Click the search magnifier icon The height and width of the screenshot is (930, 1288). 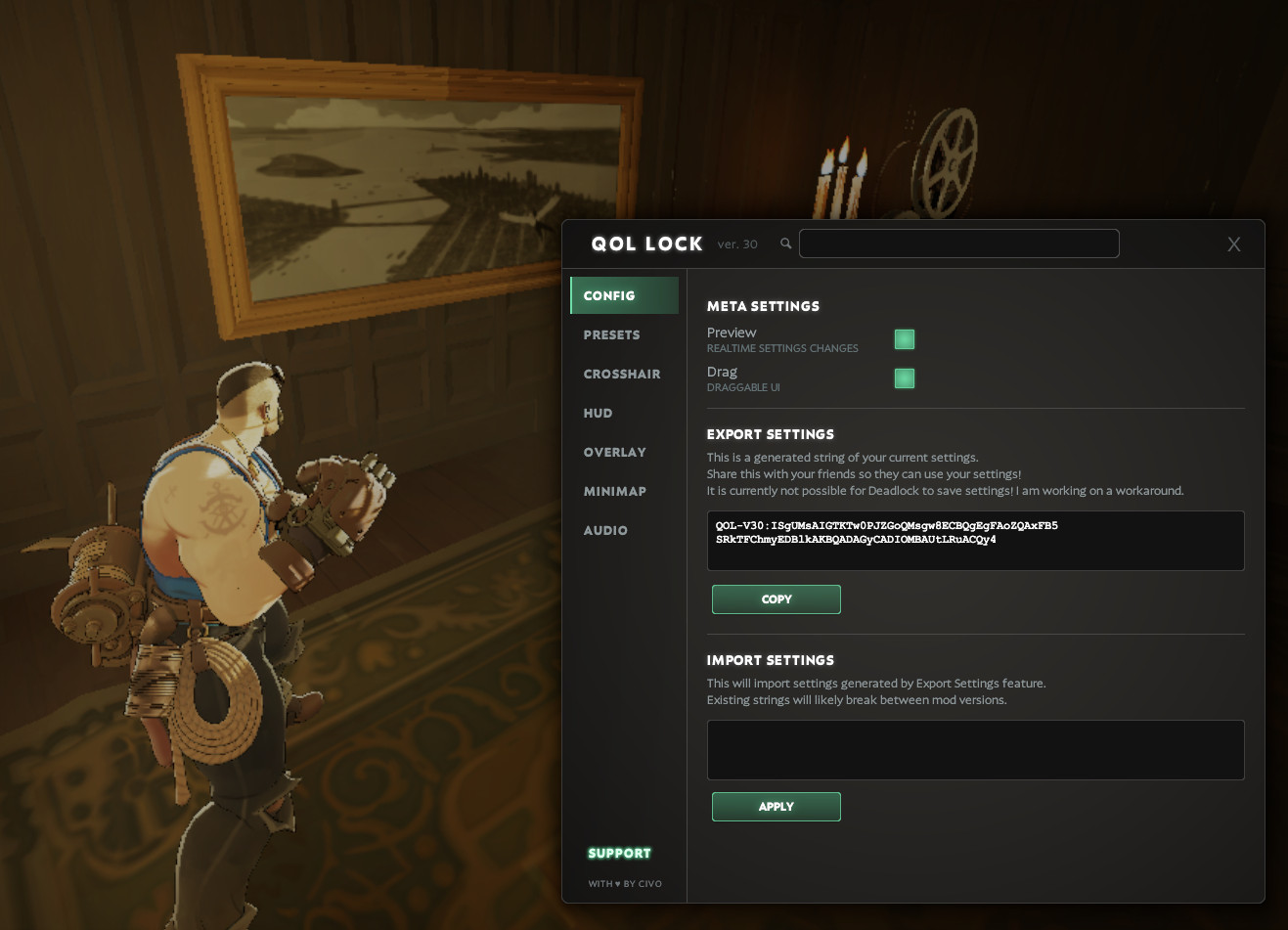[785, 244]
